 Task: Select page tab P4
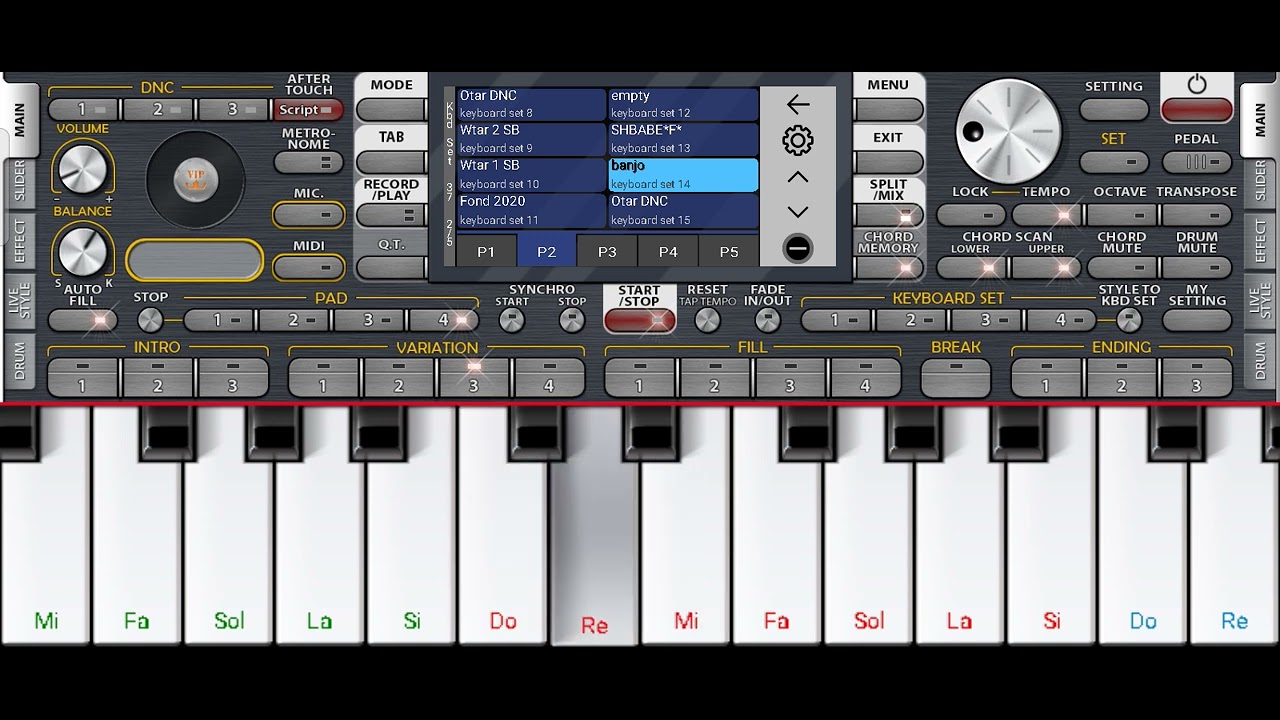(x=668, y=251)
